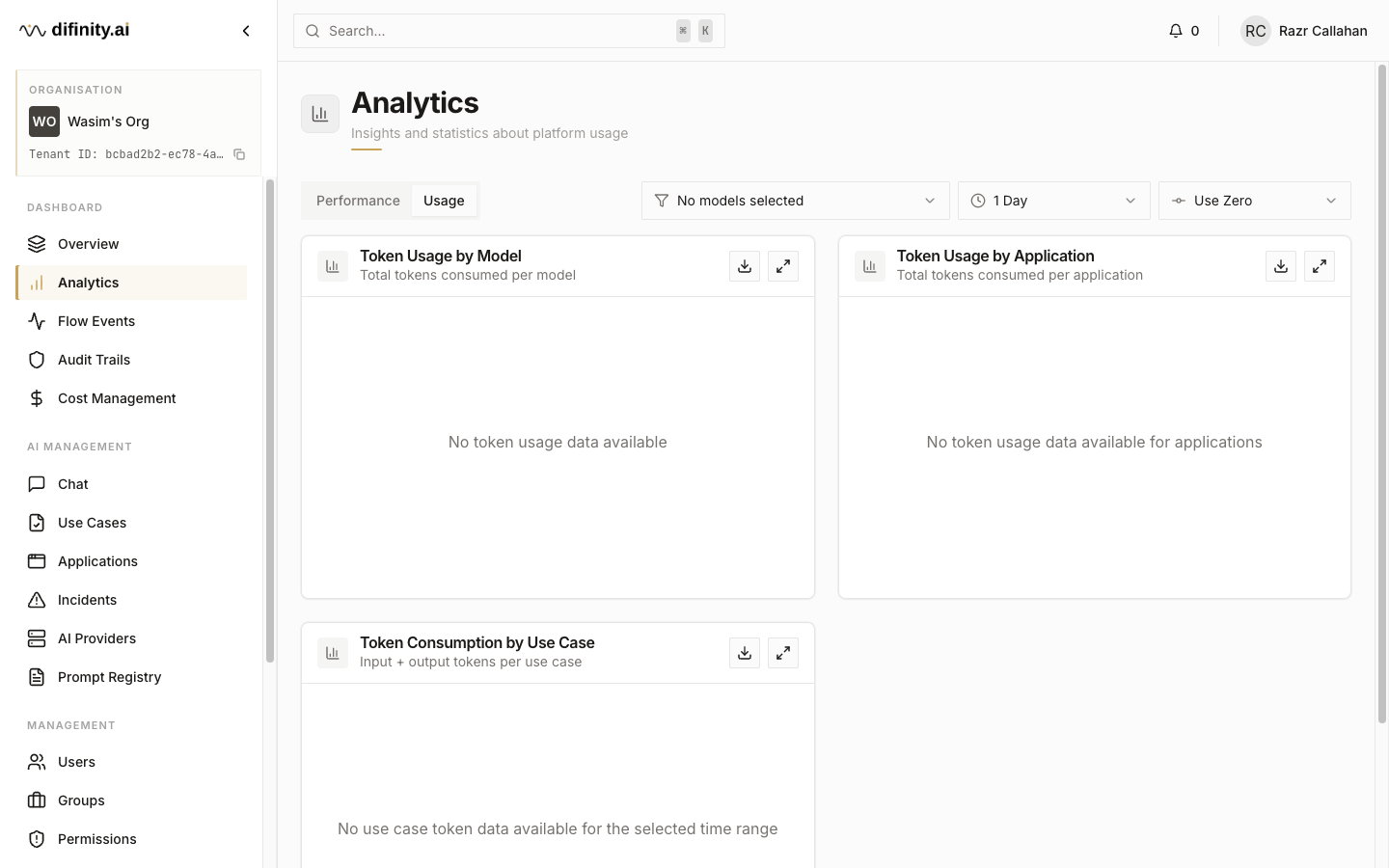Image resolution: width=1389 pixels, height=868 pixels.
Task: Click chart icon beside Token Usage by Model
Action: click(333, 266)
